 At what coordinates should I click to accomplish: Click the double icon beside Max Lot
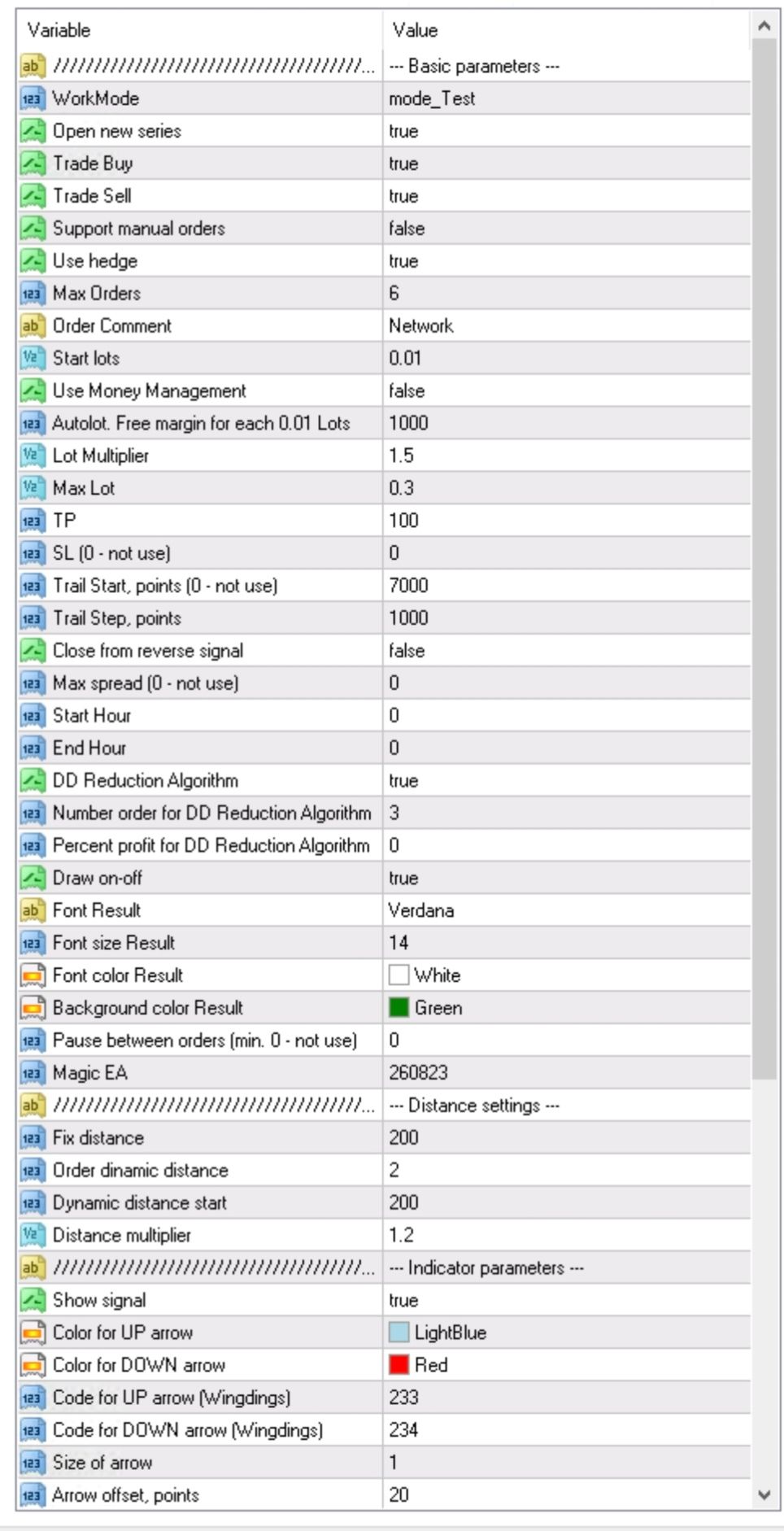point(32,488)
